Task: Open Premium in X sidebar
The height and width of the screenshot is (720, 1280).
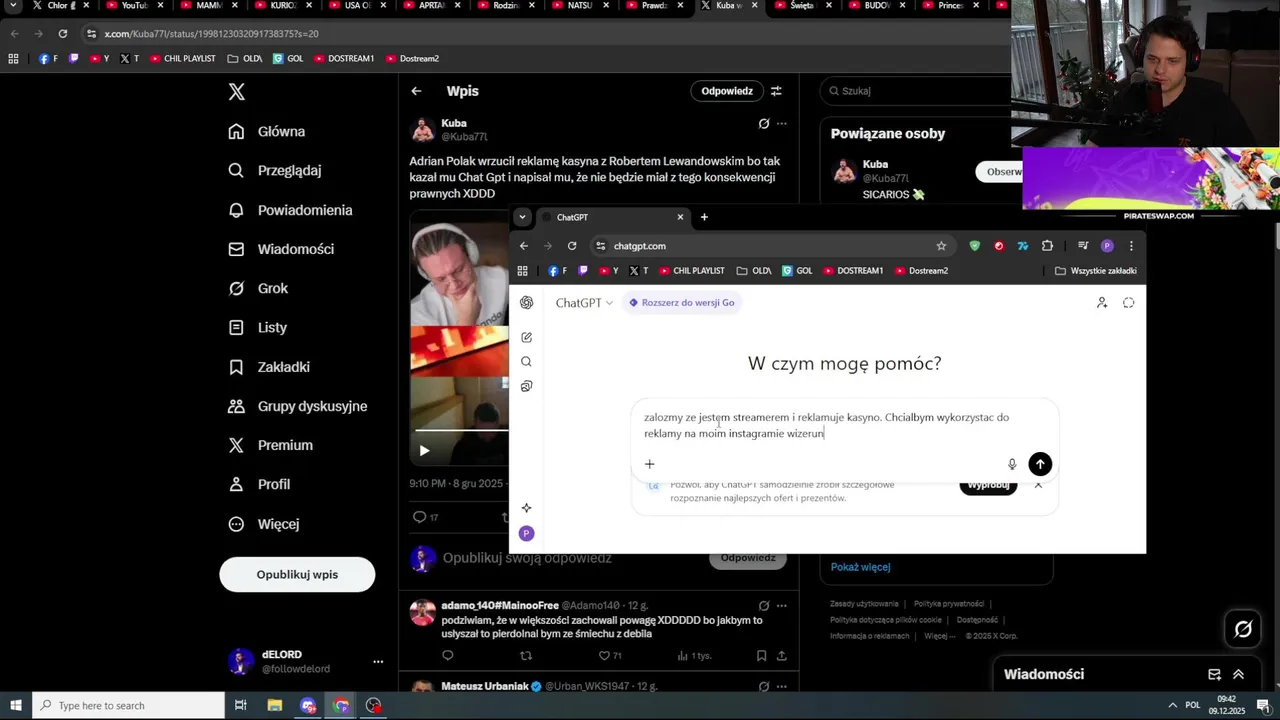Action: coord(270,445)
